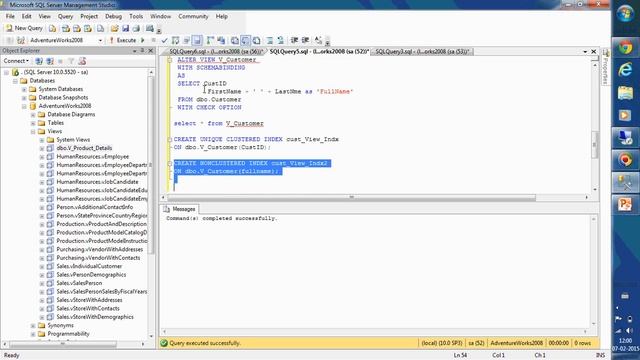Open the File menu

click(10, 16)
